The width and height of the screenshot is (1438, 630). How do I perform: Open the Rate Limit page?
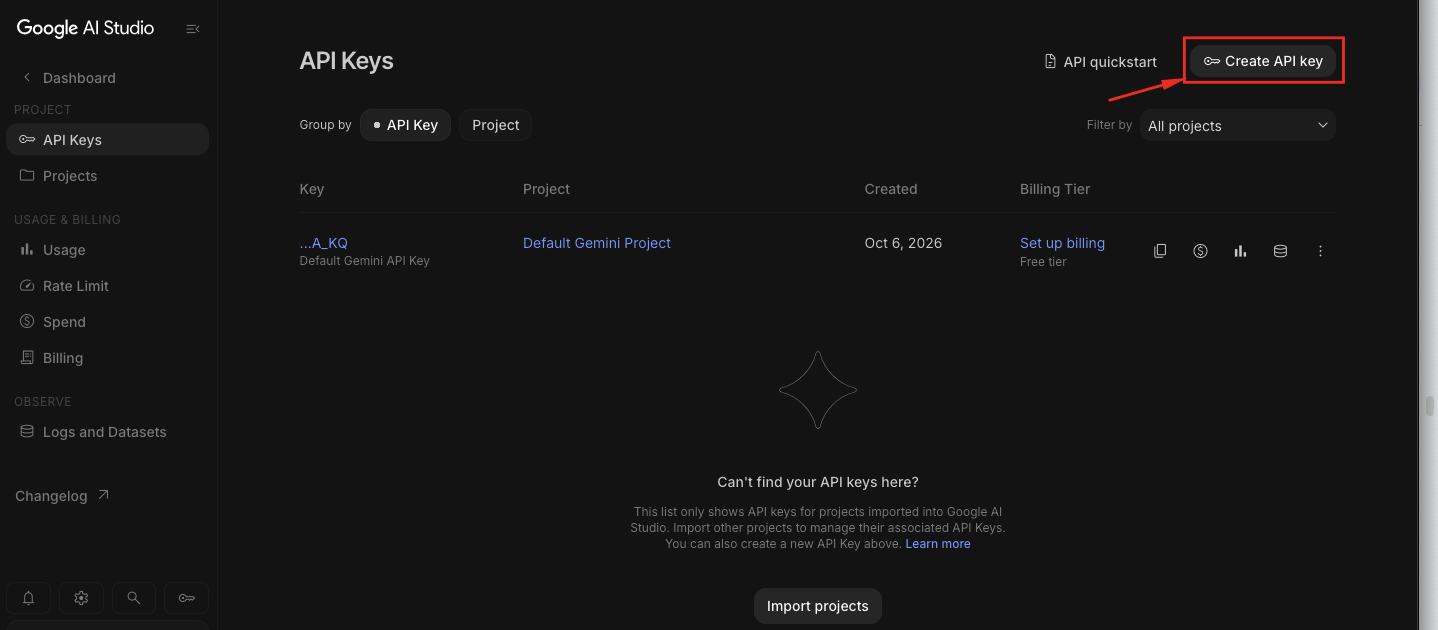click(x=107, y=286)
